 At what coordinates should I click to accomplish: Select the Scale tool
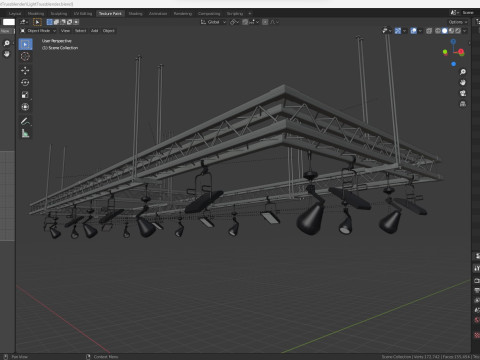[x=25, y=95]
